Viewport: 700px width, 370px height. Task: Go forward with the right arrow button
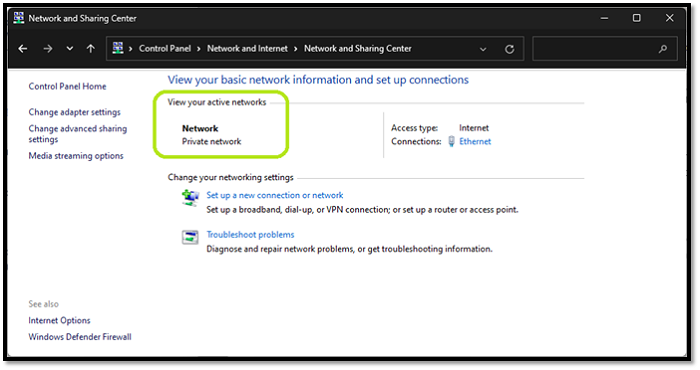(x=47, y=49)
